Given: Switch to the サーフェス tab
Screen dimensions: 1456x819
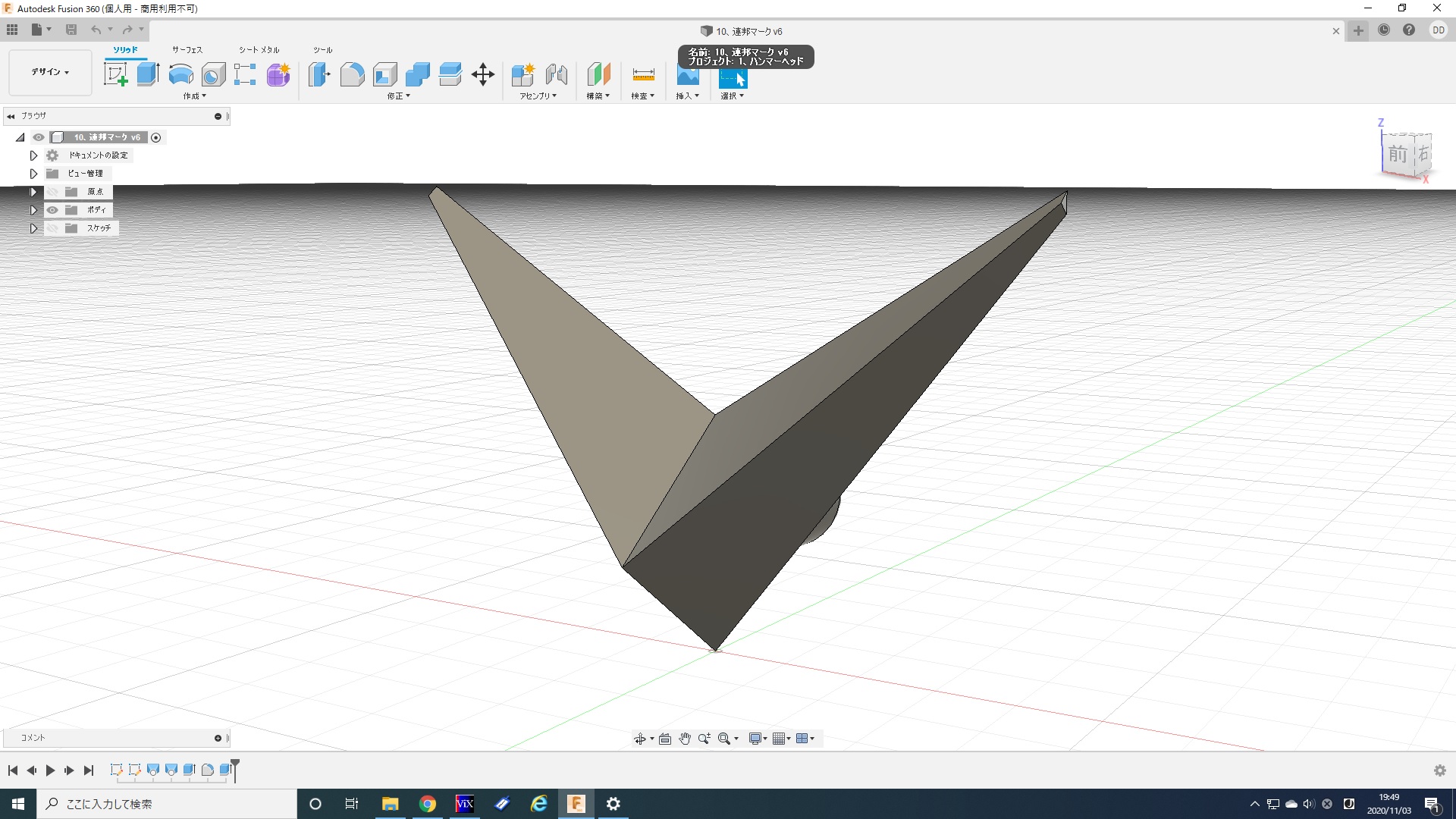Looking at the screenshot, I should [187, 50].
